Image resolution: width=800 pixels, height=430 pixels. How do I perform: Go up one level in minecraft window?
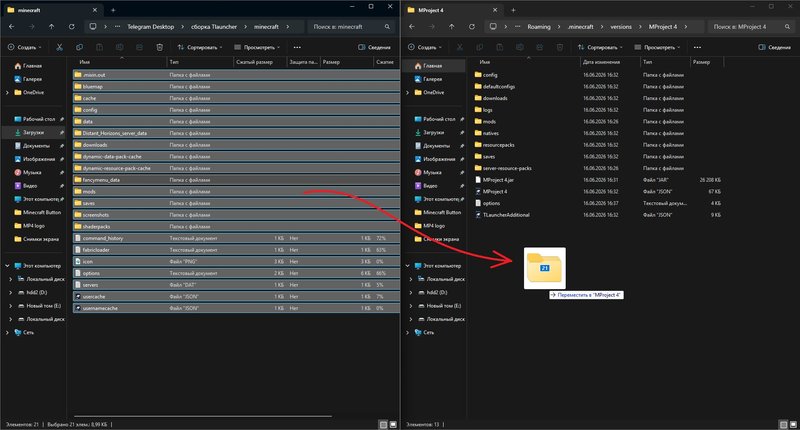(52, 27)
